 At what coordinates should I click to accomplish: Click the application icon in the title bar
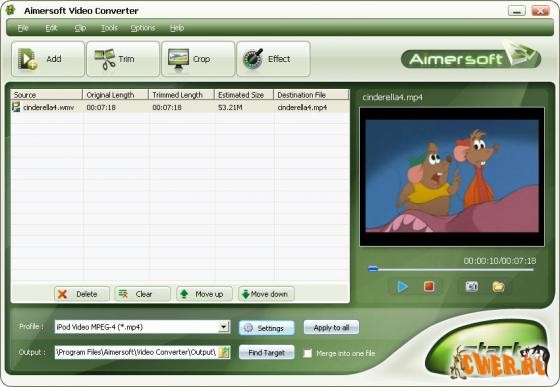[x=10, y=10]
